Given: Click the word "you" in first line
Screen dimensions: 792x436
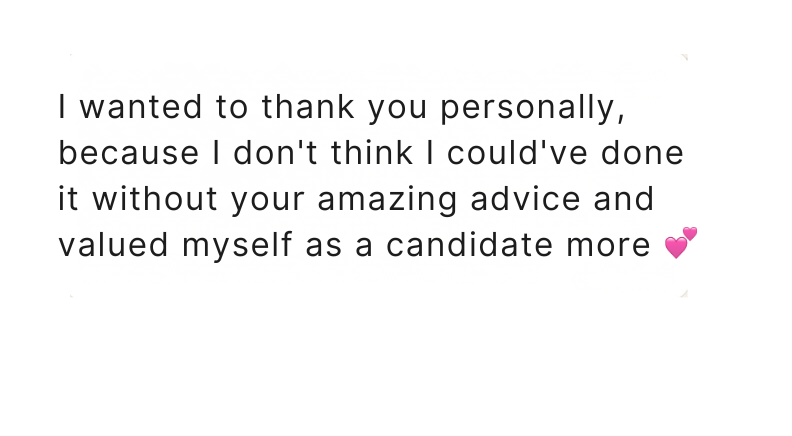Looking at the screenshot, I should click(398, 110).
